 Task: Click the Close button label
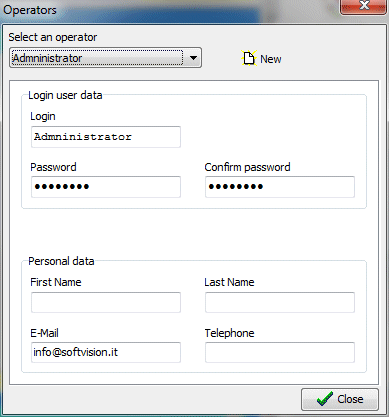tap(350, 399)
